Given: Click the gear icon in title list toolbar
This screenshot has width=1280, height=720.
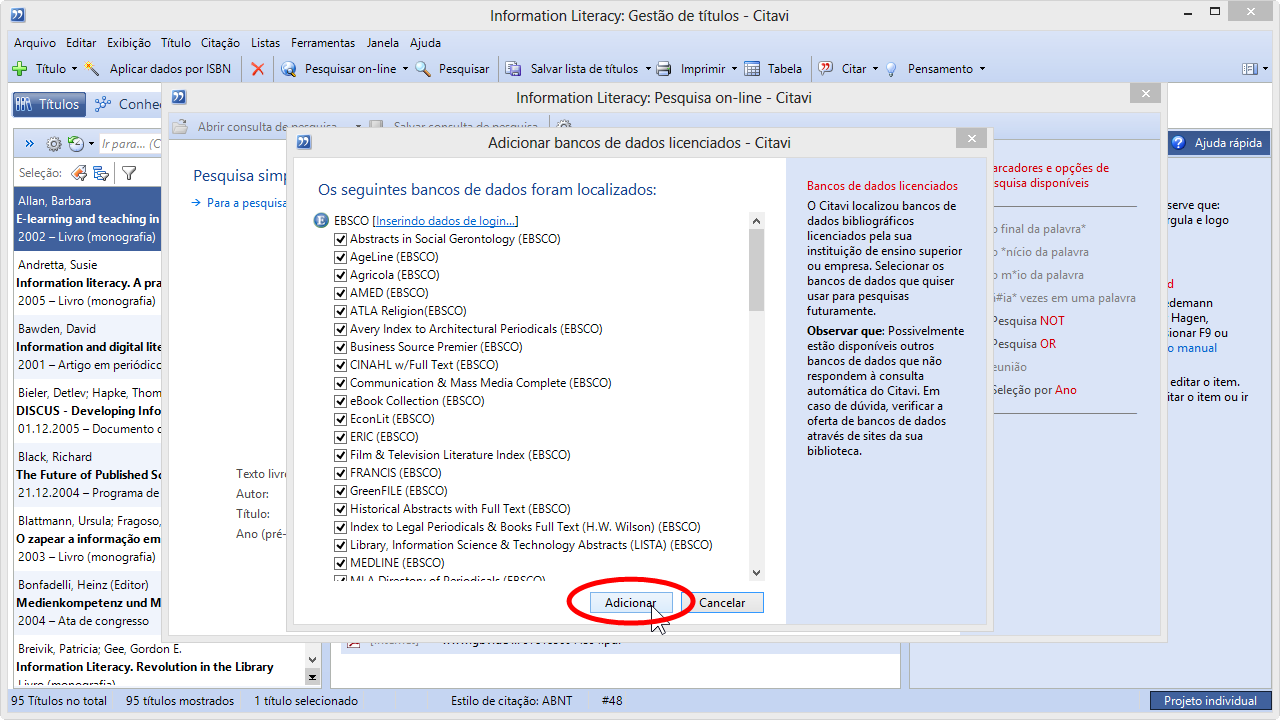Looking at the screenshot, I should (x=54, y=144).
